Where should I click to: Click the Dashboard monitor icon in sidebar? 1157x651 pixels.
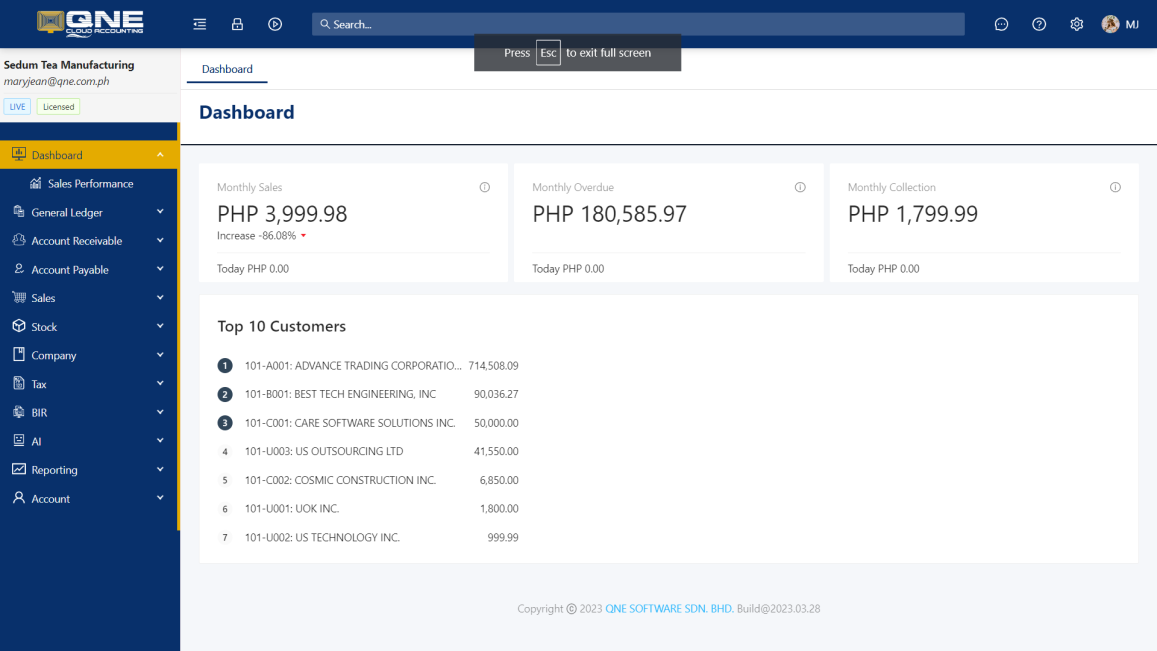(18, 154)
